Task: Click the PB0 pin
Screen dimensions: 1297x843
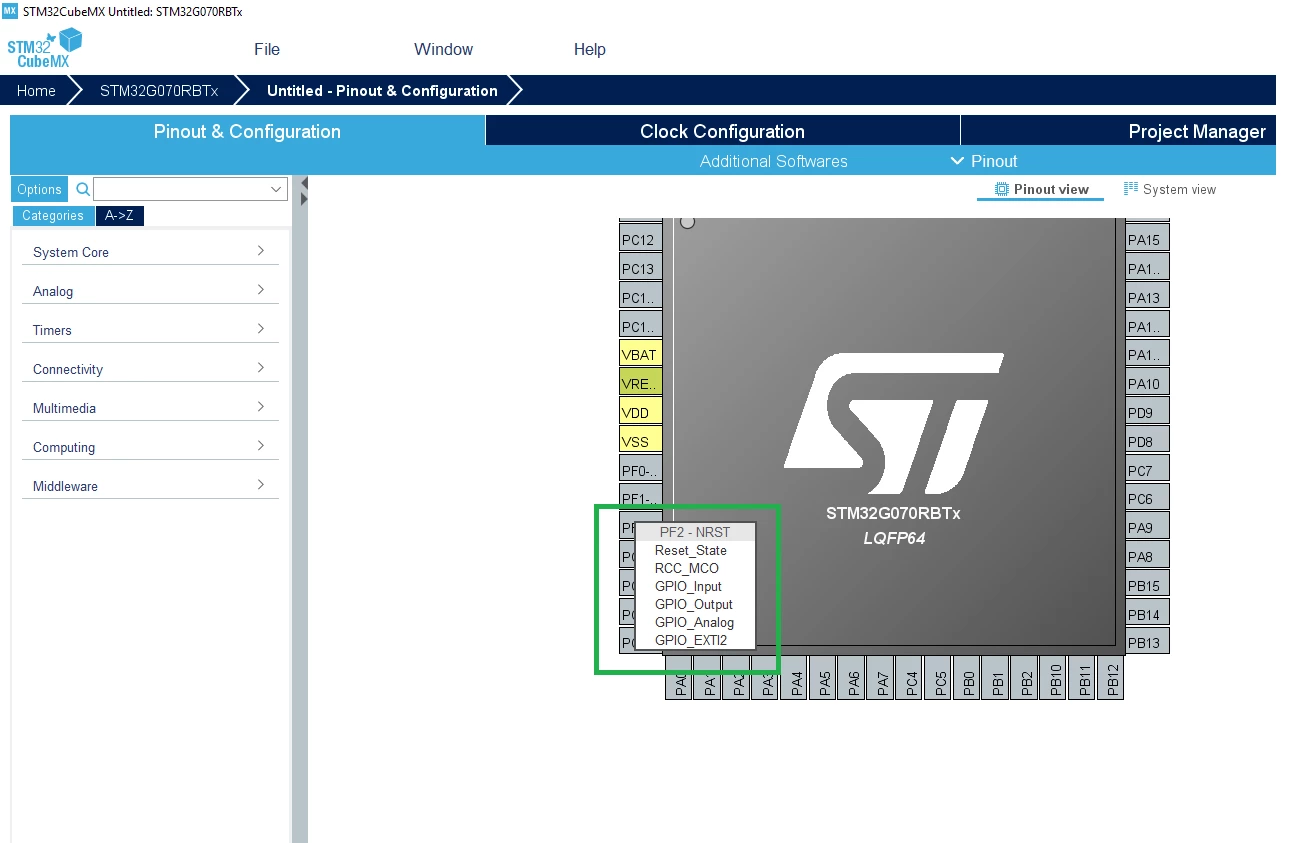Action: [967, 678]
